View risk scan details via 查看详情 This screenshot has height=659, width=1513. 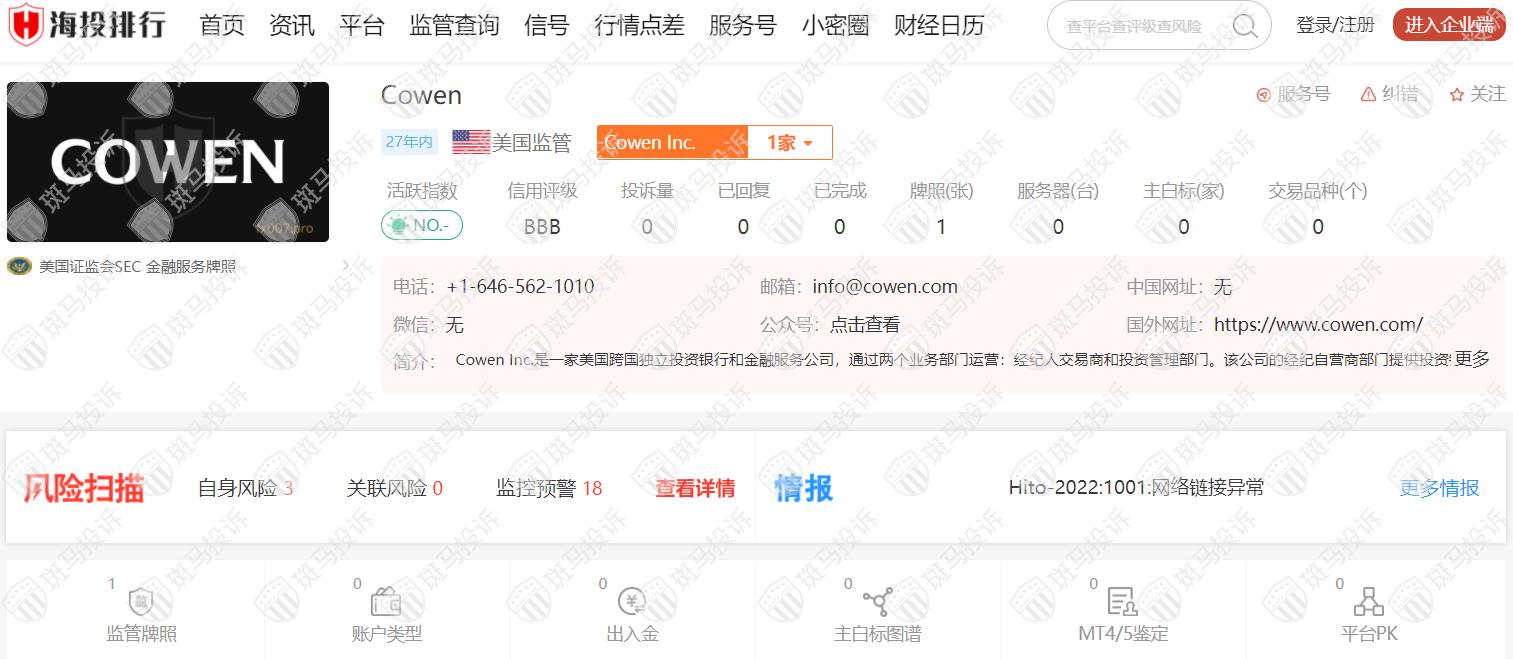click(x=695, y=488)
